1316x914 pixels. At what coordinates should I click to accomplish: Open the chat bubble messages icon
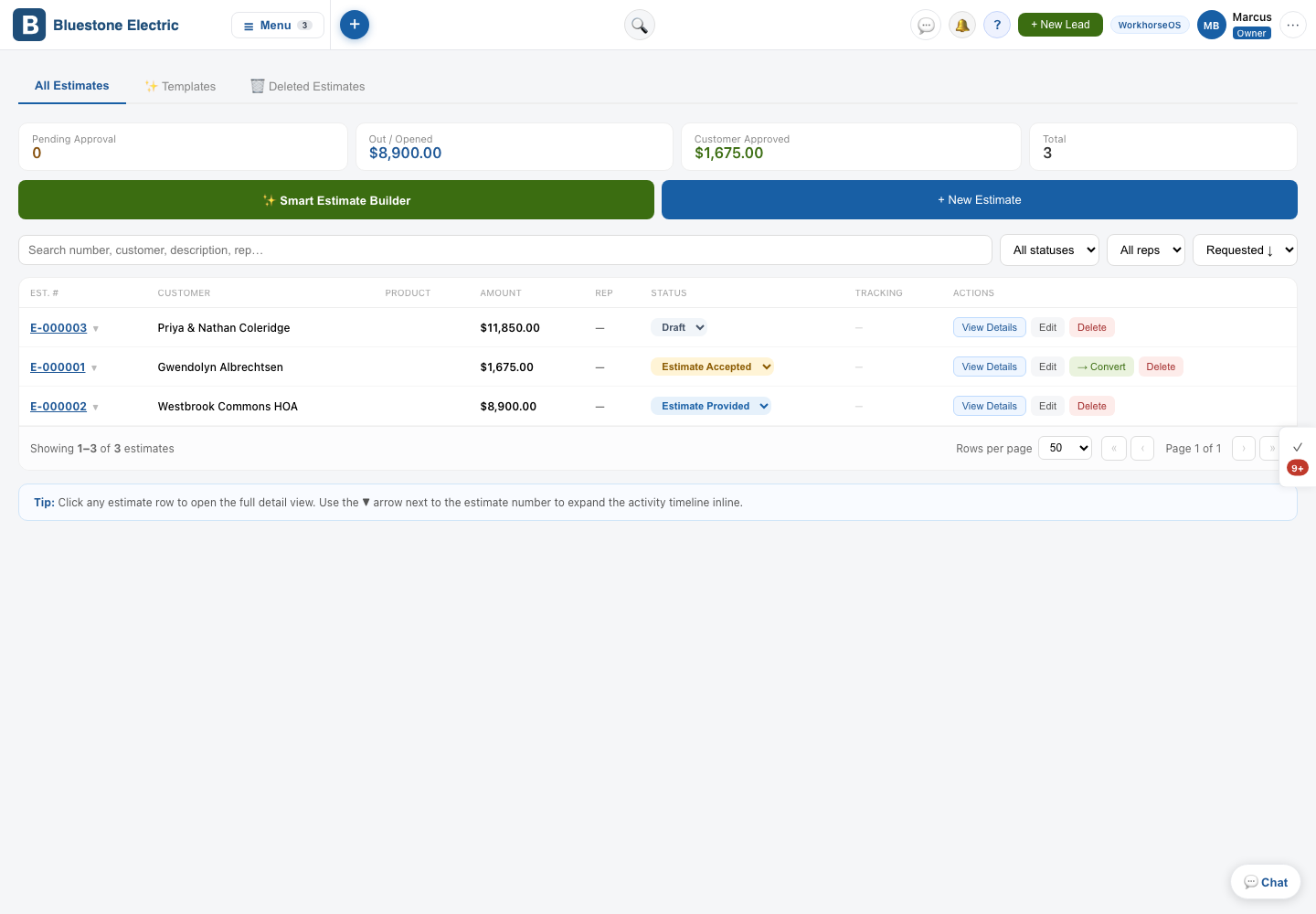point(926,25)
